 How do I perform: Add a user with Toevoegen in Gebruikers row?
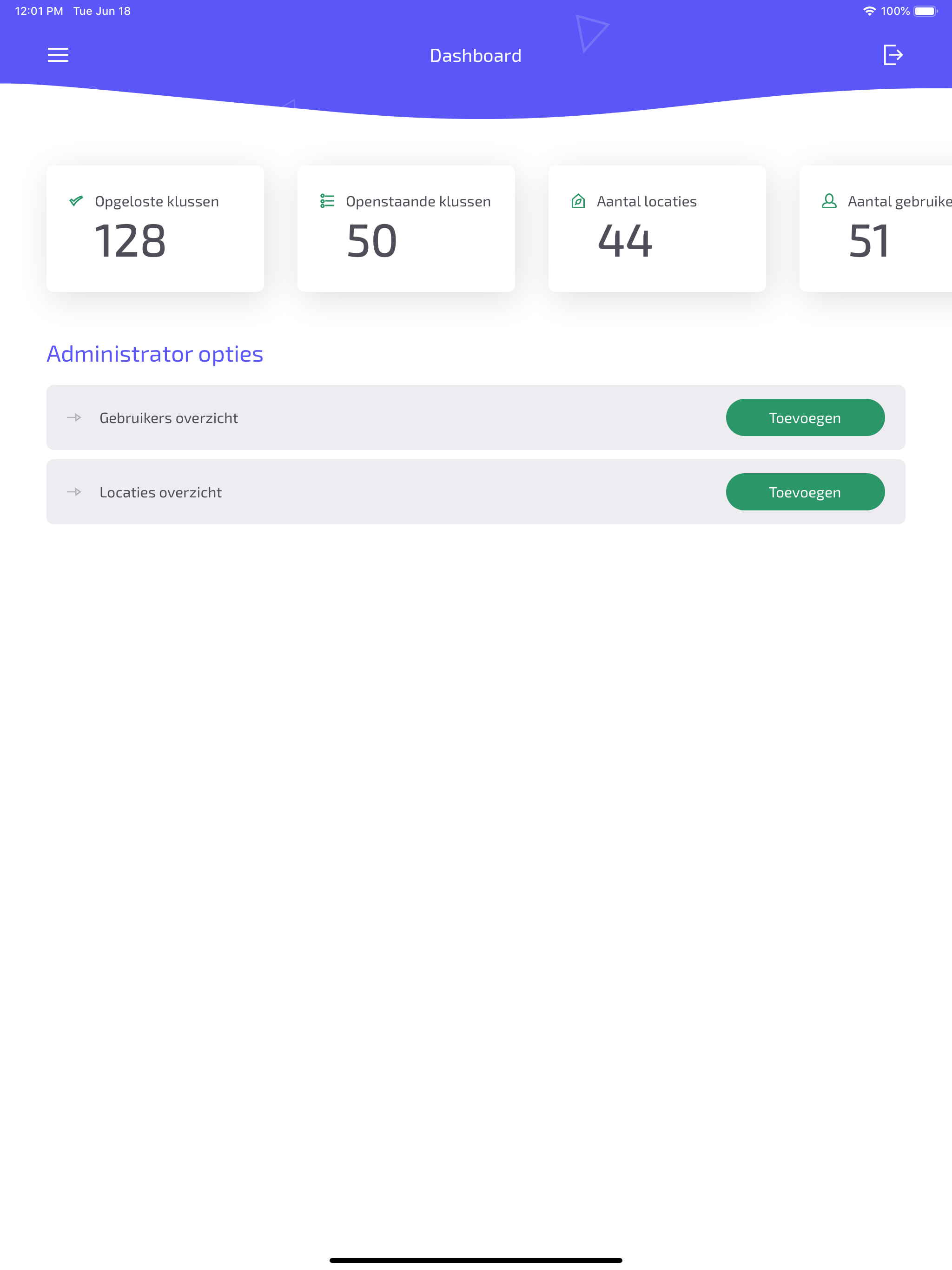pyautogui.click(x=805, y=417)
